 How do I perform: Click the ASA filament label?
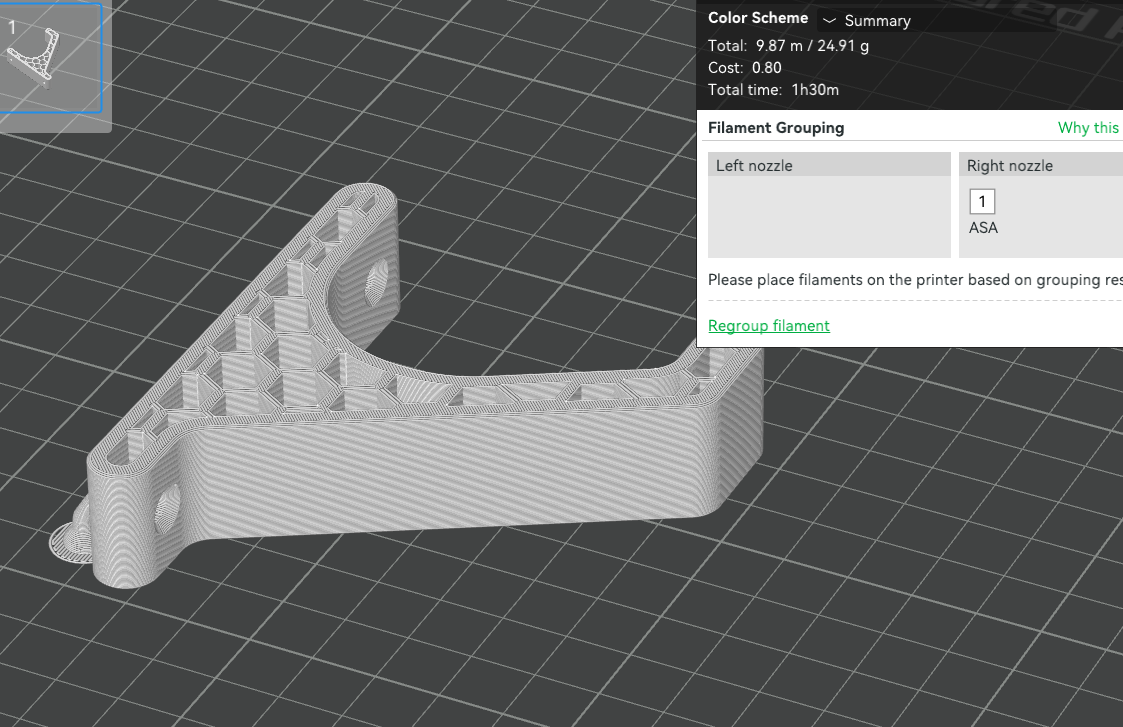tap(983, 228)
